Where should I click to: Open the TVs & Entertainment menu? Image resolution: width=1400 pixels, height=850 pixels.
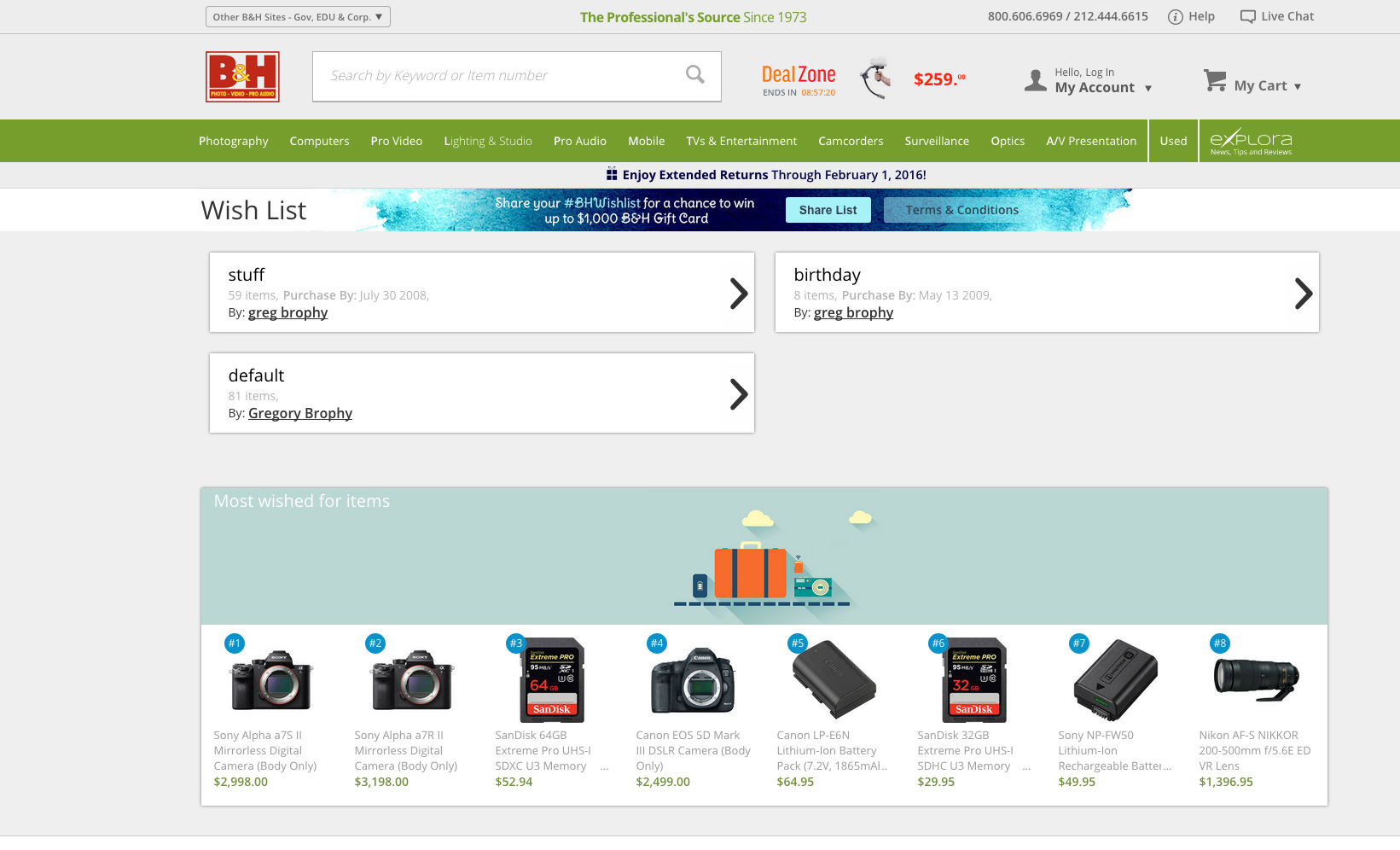tap(741, 141)
